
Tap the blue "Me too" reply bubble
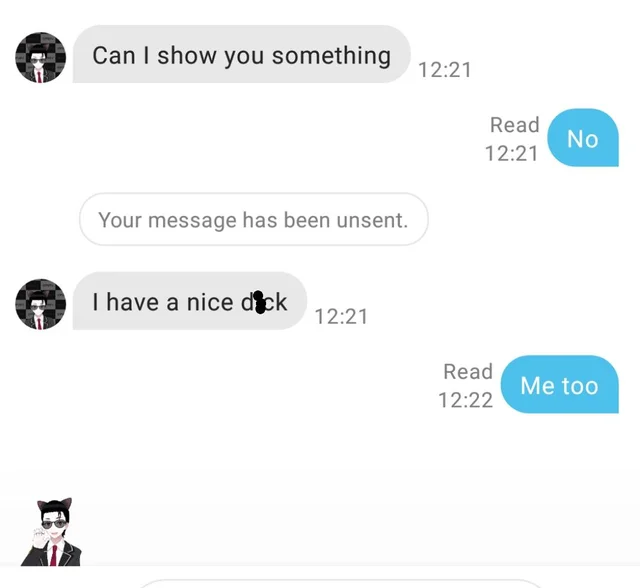click(x=560, y=384)
